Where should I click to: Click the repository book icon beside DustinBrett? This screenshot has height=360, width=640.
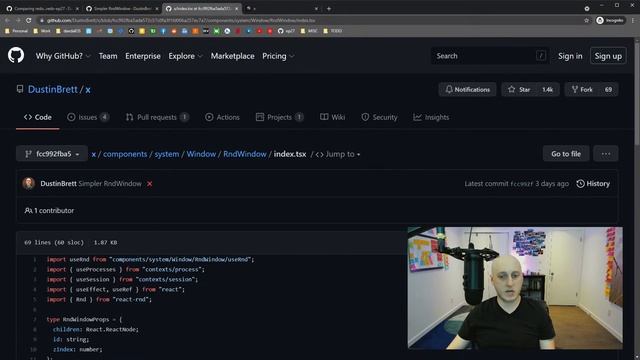(20, 89)
